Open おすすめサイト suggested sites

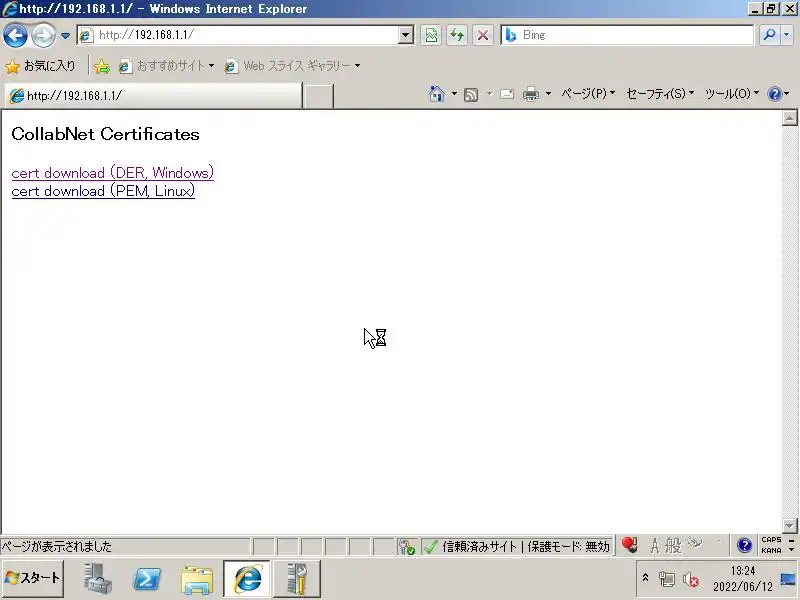[x=166, y=66]
